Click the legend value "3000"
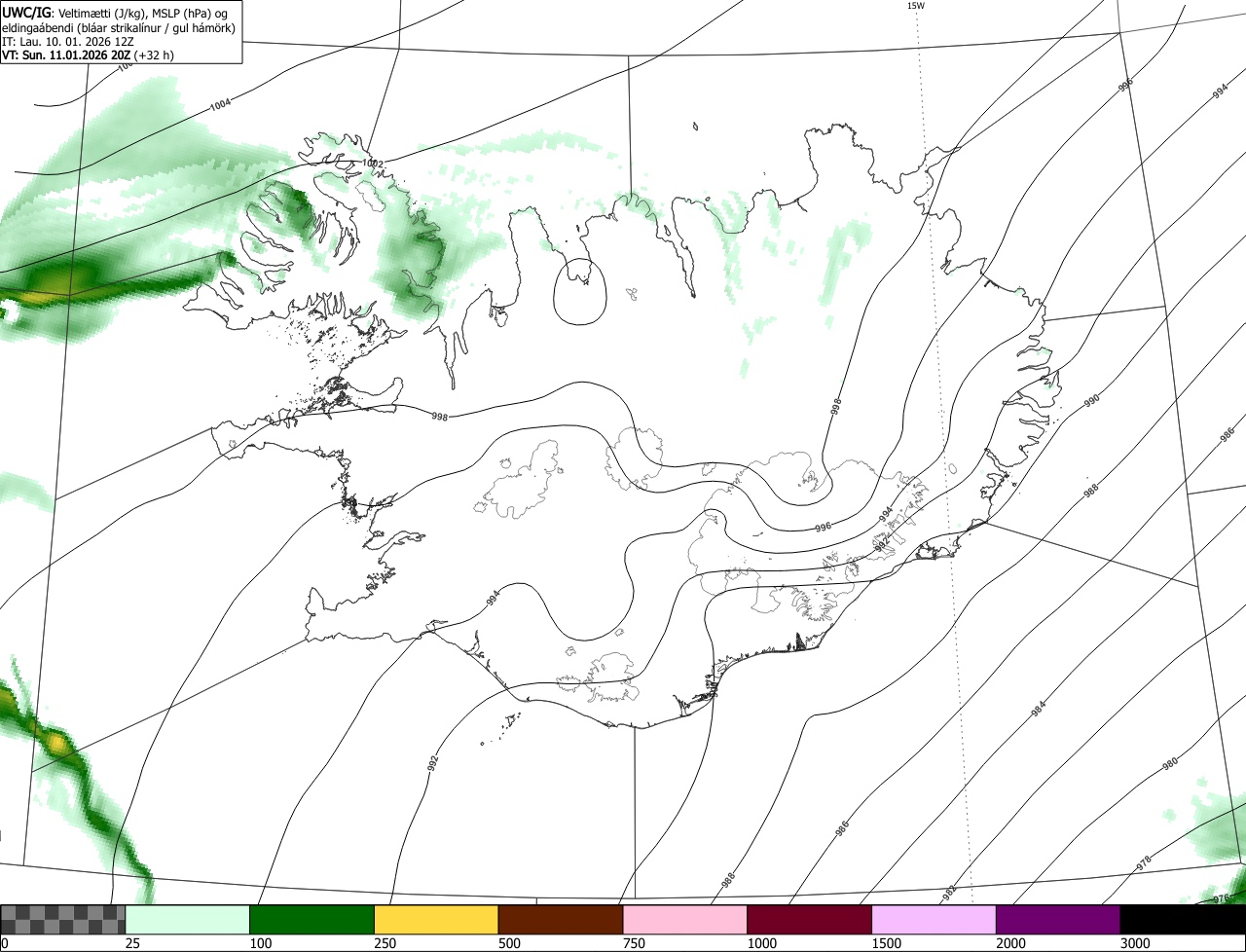 pos(1135,943)
